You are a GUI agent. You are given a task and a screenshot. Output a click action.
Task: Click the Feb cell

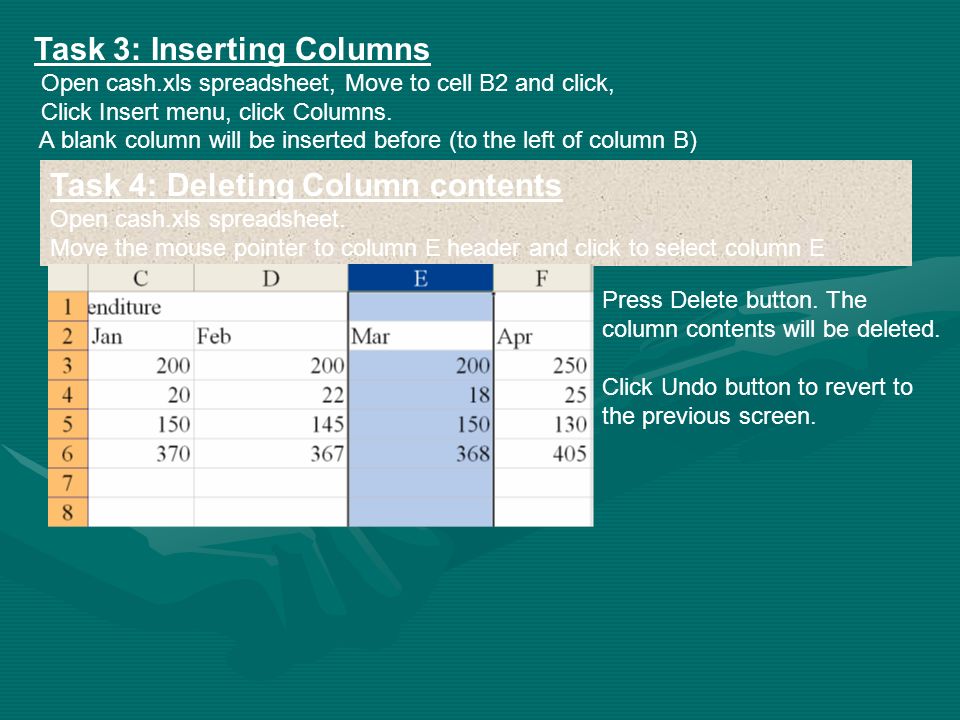point(271,336)
